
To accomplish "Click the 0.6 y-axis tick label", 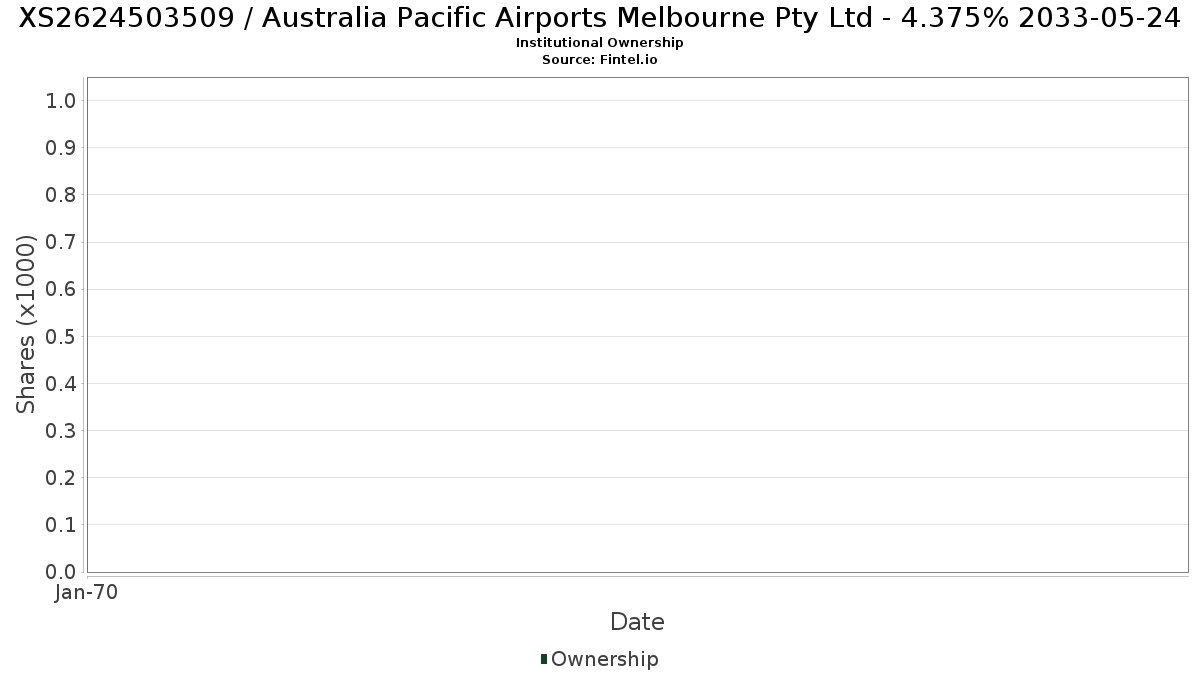I will click(x=61, y=289).
